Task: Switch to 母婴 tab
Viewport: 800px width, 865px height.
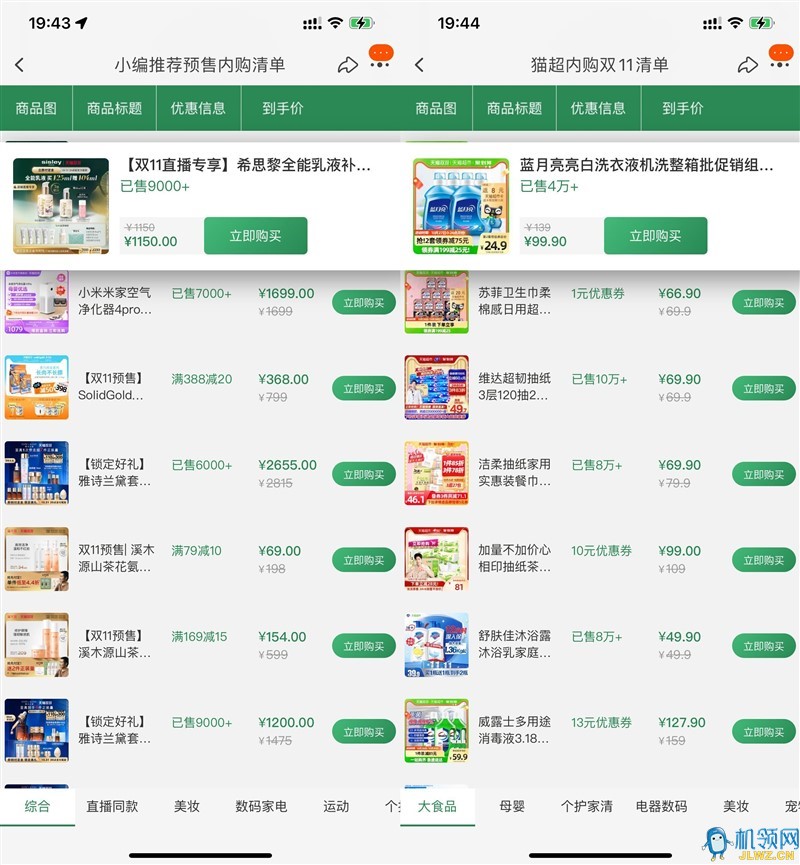Action: (512, 807)
